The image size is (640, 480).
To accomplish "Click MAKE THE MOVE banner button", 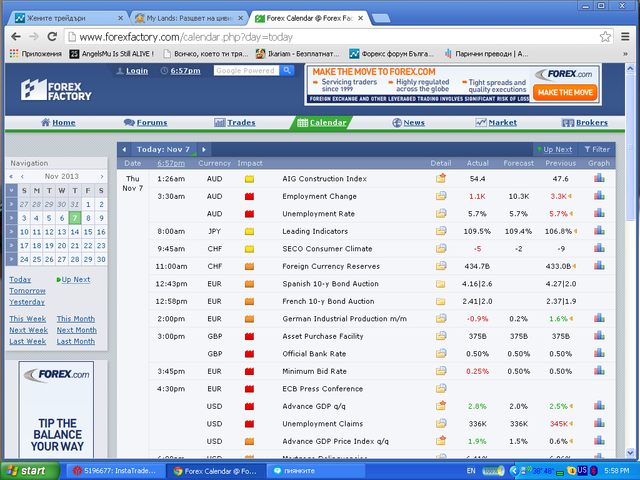I will (x=565, y=93).
